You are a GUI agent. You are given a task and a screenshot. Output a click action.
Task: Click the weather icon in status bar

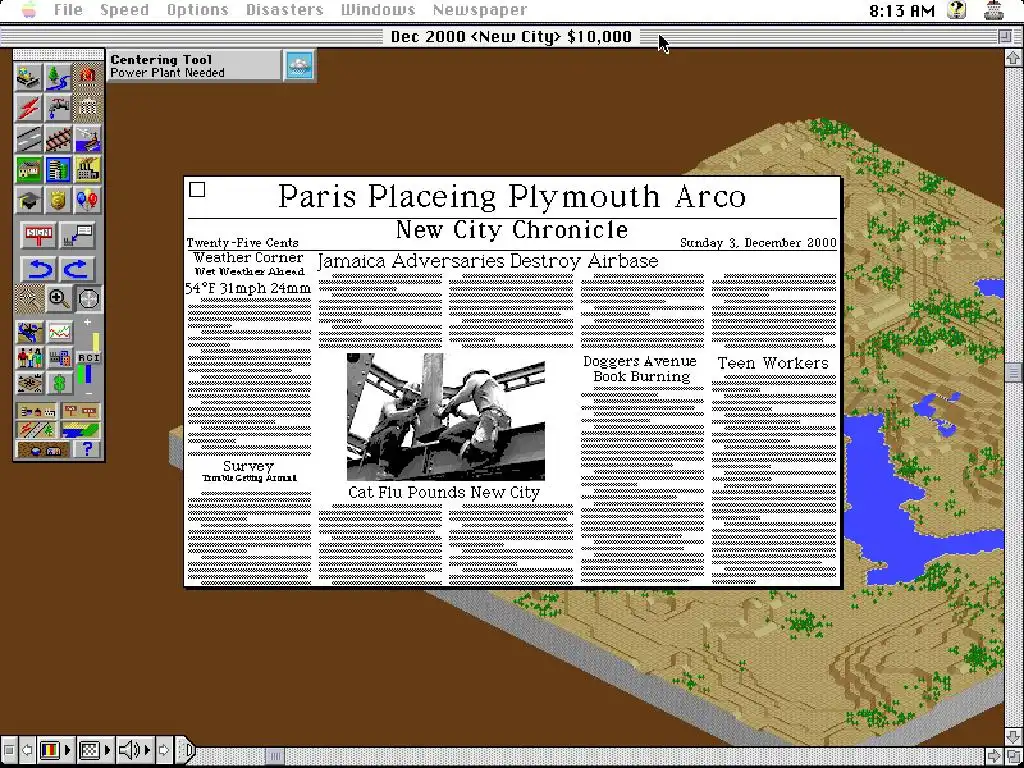pyautogui.click(x=299, y=65)
